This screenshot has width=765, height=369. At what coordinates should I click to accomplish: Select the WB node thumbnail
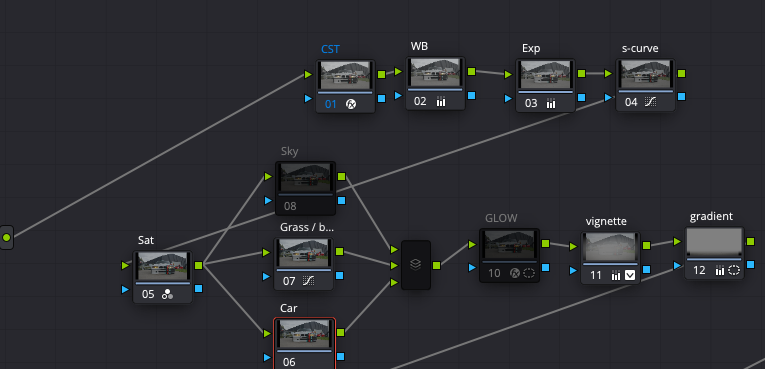tap(435, 72)
